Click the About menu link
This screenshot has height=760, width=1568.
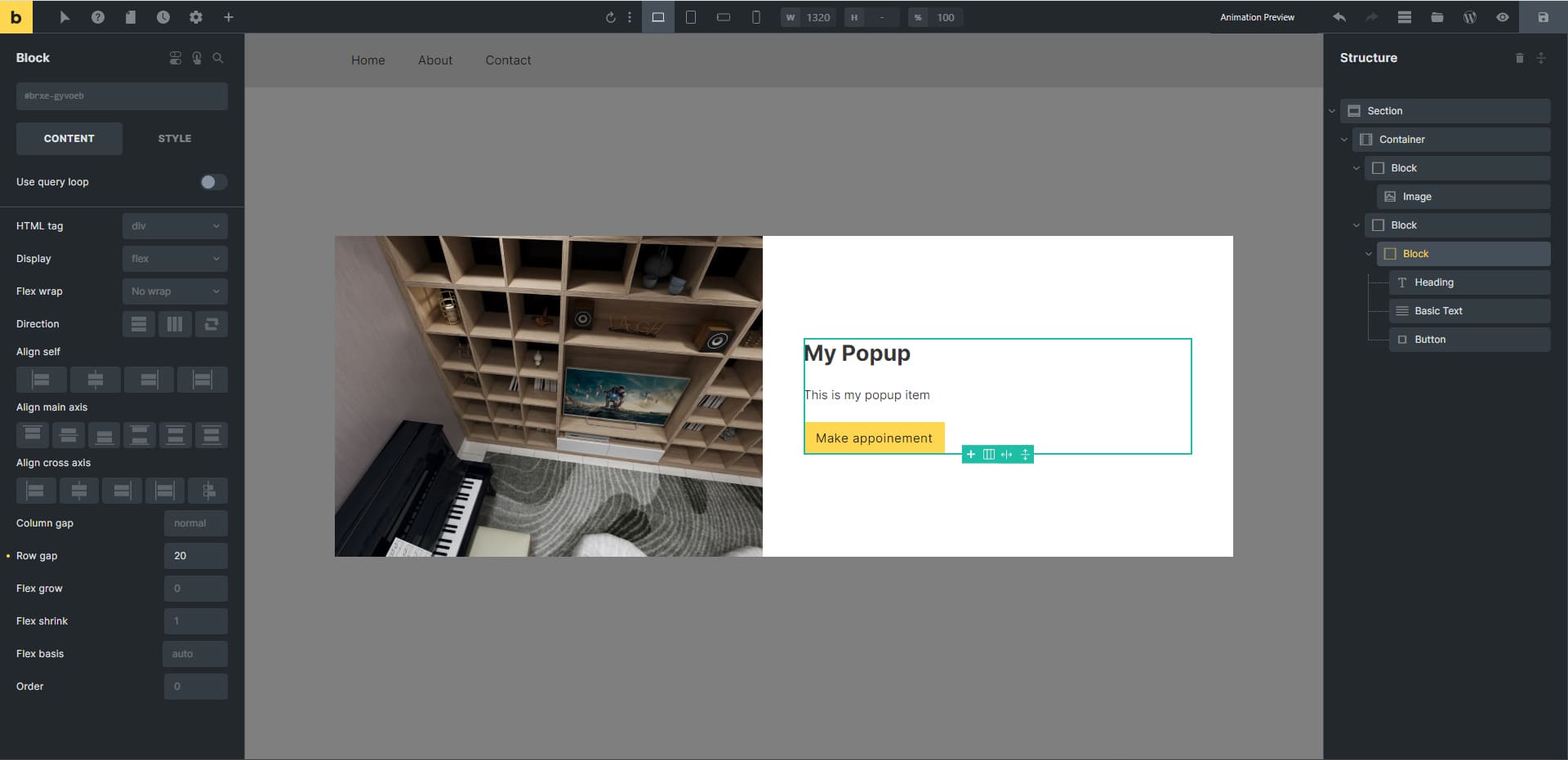pyautogui.click(x=435, y=60)
